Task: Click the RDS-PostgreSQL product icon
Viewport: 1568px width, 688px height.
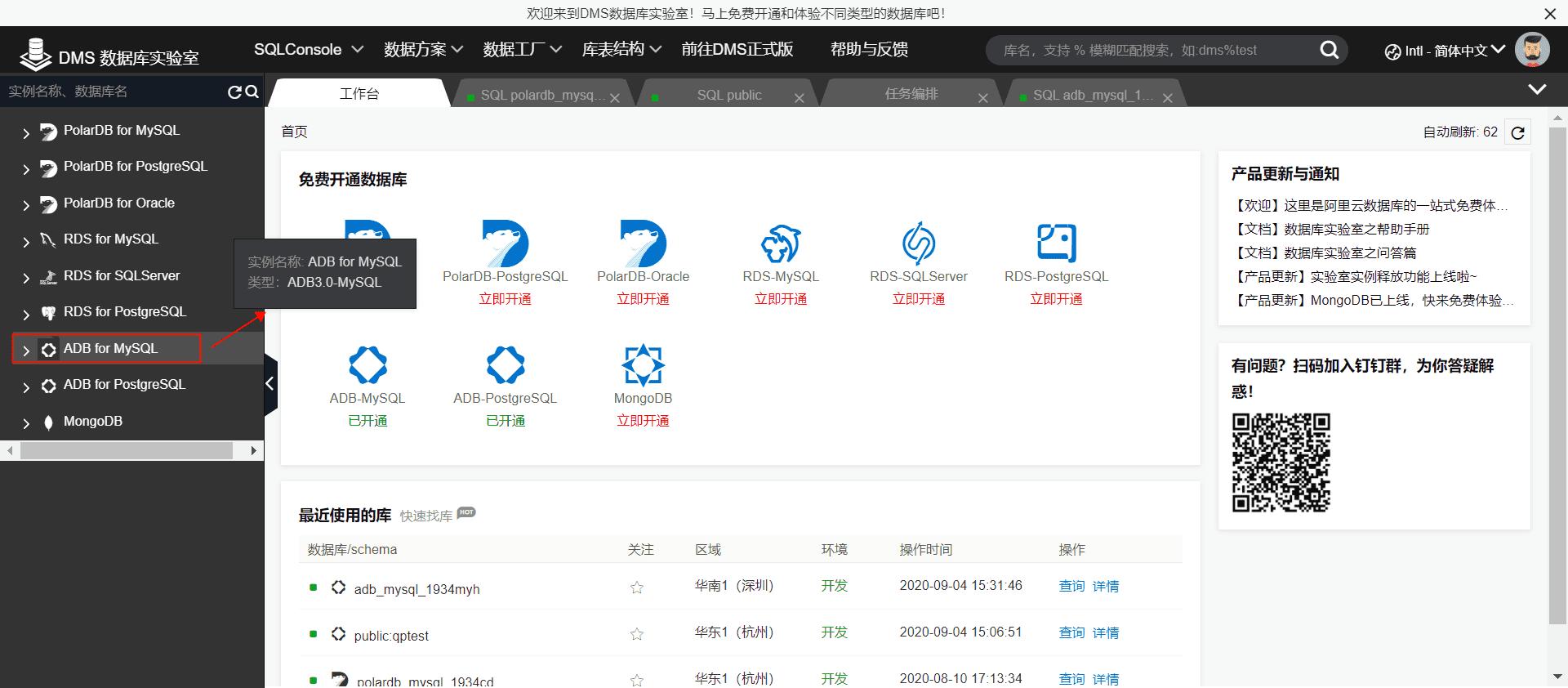Action: (x=1056, y=243)
